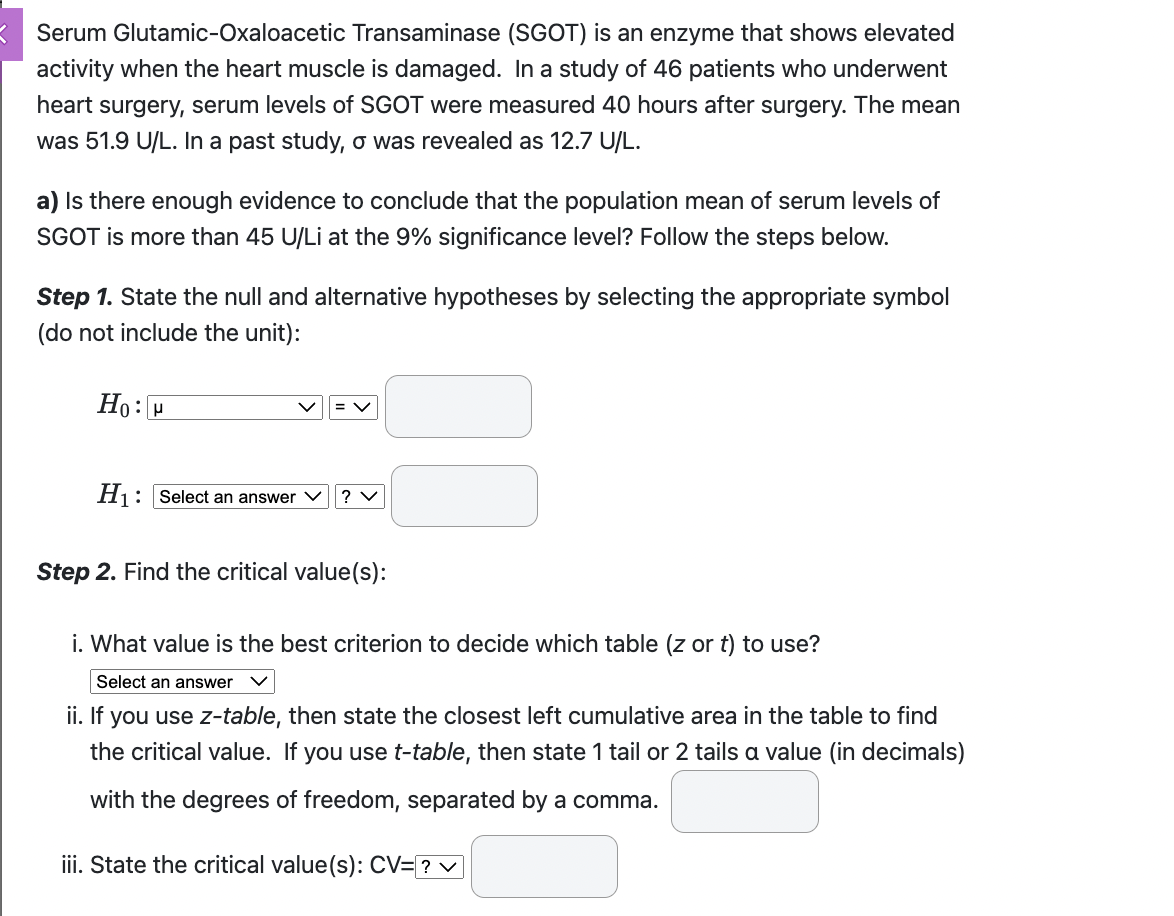Choose the parameter symbol for the null hypothesis
The width and height of the screenshot is (1174, 916).
pyautogui.click(x=234, y=407)
